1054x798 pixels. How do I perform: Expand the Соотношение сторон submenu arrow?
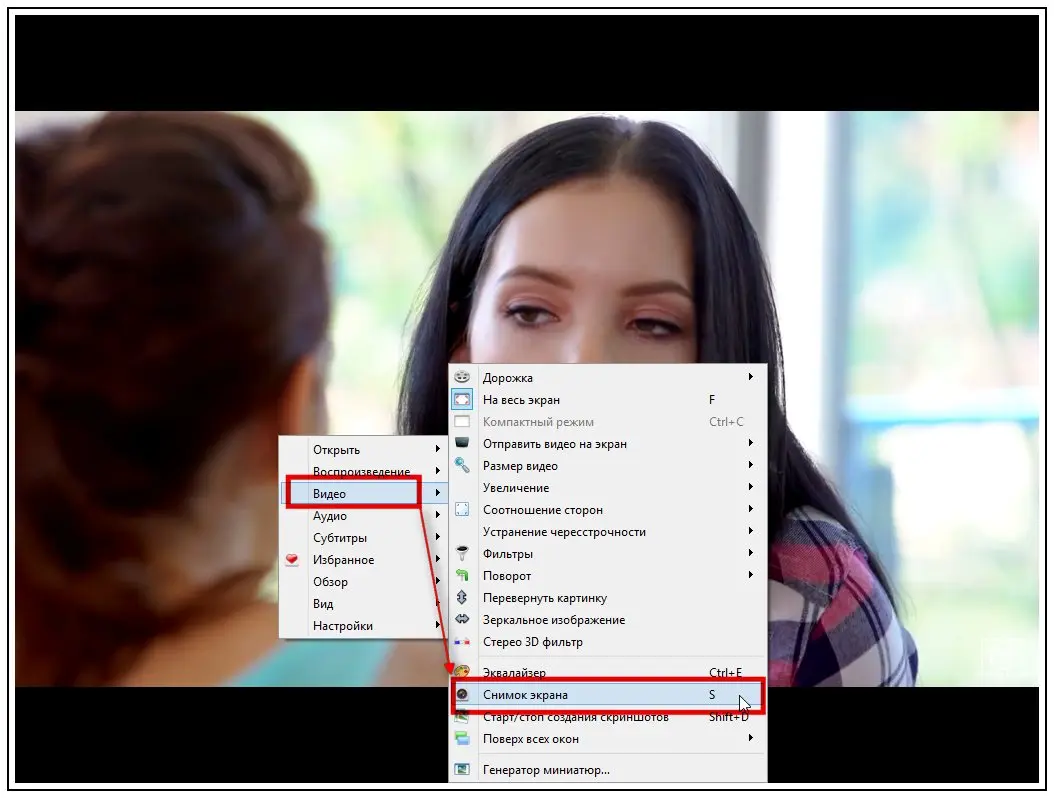pos(751,508)
